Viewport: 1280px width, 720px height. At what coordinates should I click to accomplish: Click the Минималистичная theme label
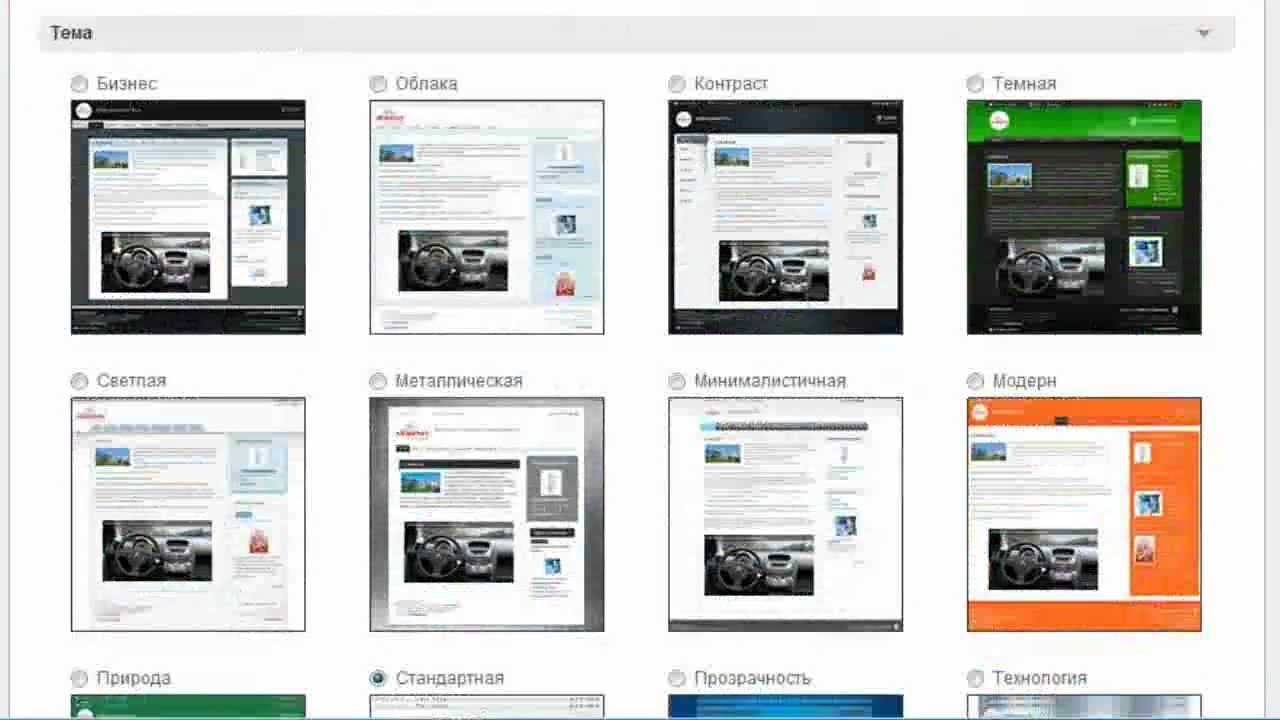point(770,381)
